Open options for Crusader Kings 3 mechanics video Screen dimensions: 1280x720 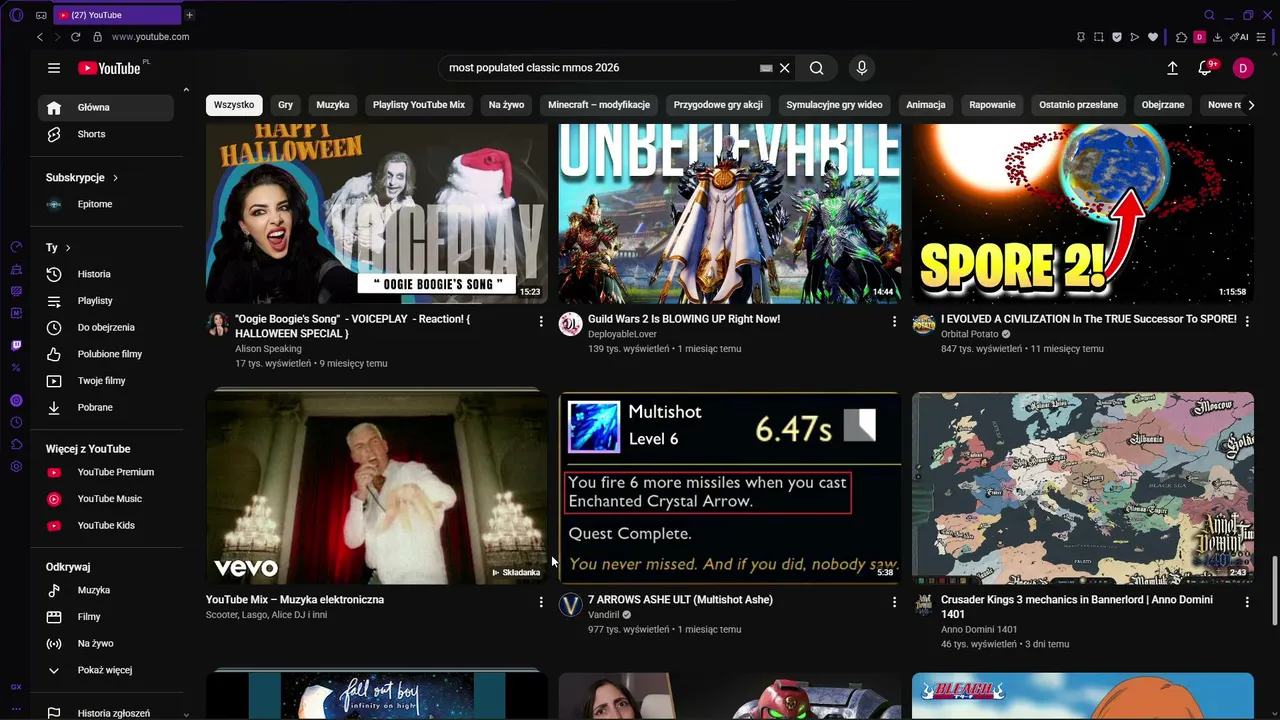click(x=1247, y=602)
